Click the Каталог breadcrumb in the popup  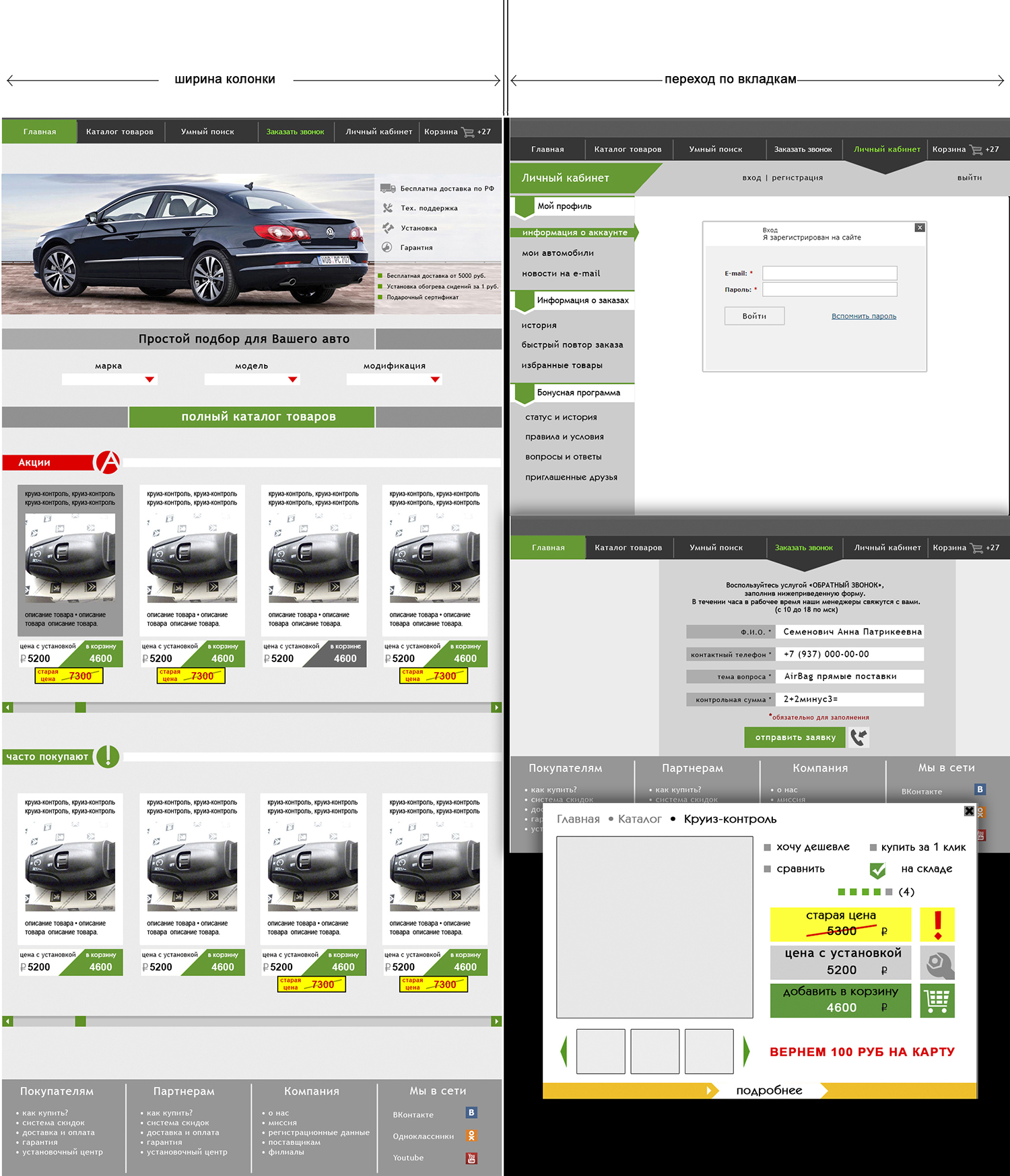[x=640, y=819]
